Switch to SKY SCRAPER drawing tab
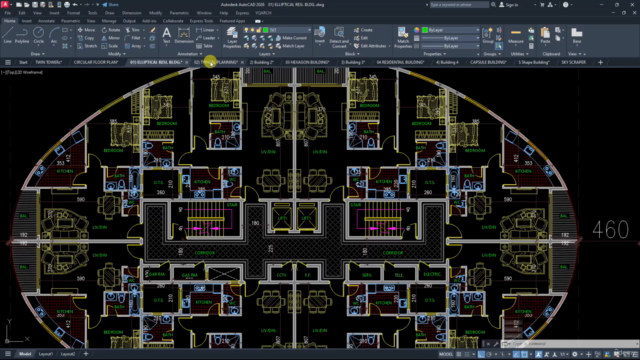This screenshot has width=640, height=360. [573, 62]
